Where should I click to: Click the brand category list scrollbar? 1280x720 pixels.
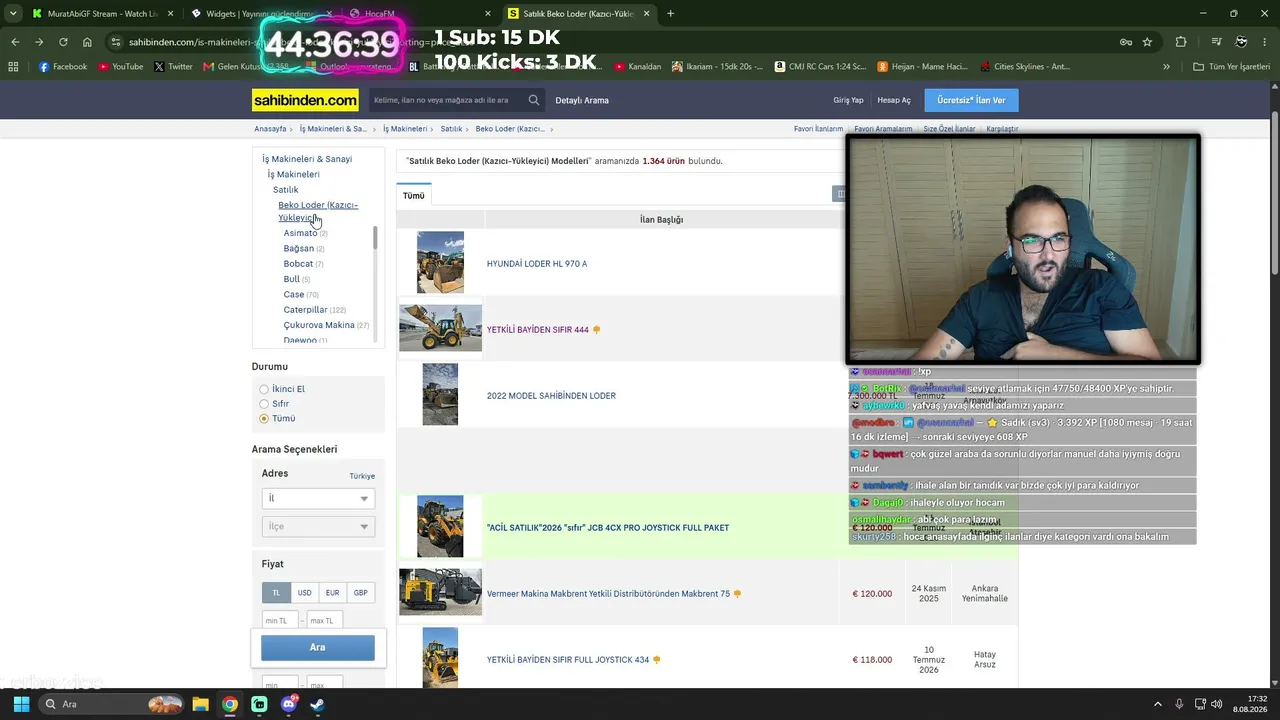[x=376, y=238]
